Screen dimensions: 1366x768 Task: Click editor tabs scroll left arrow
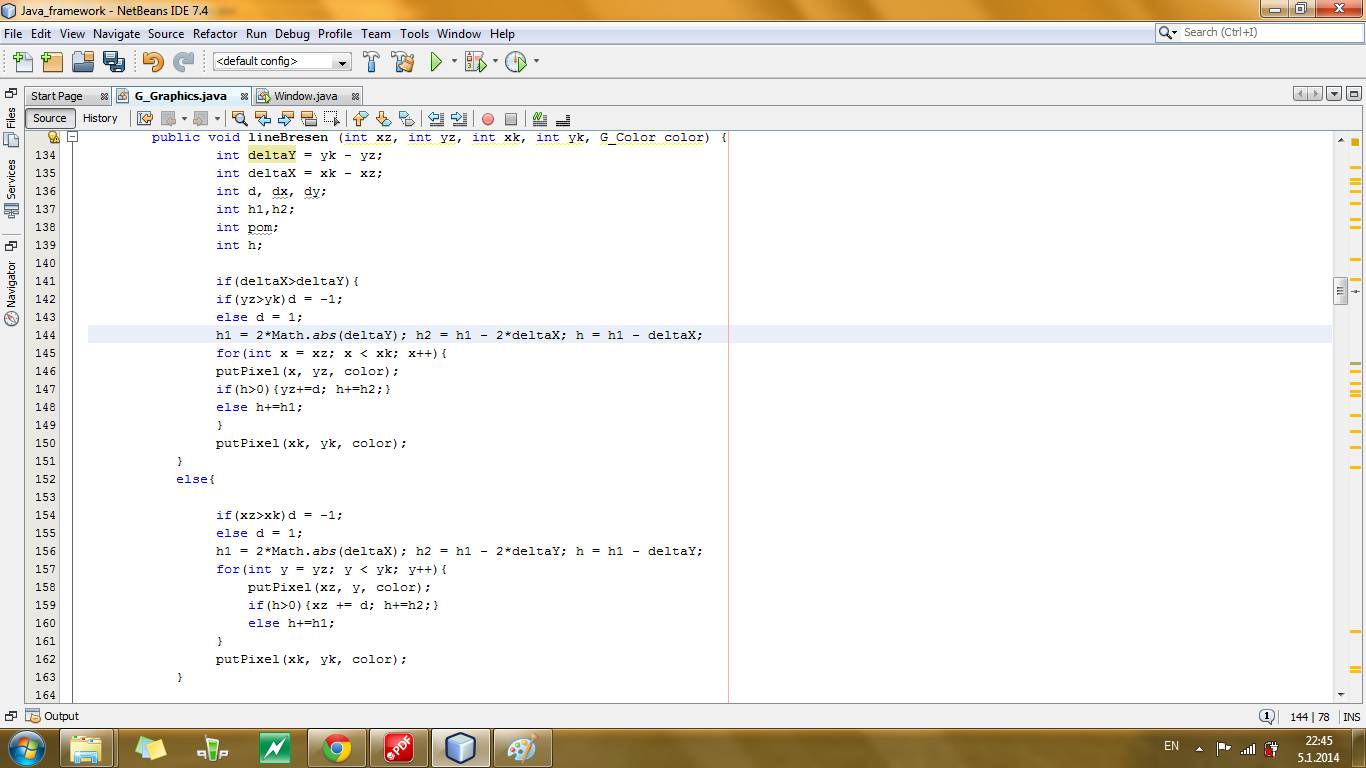point(1301,94)
